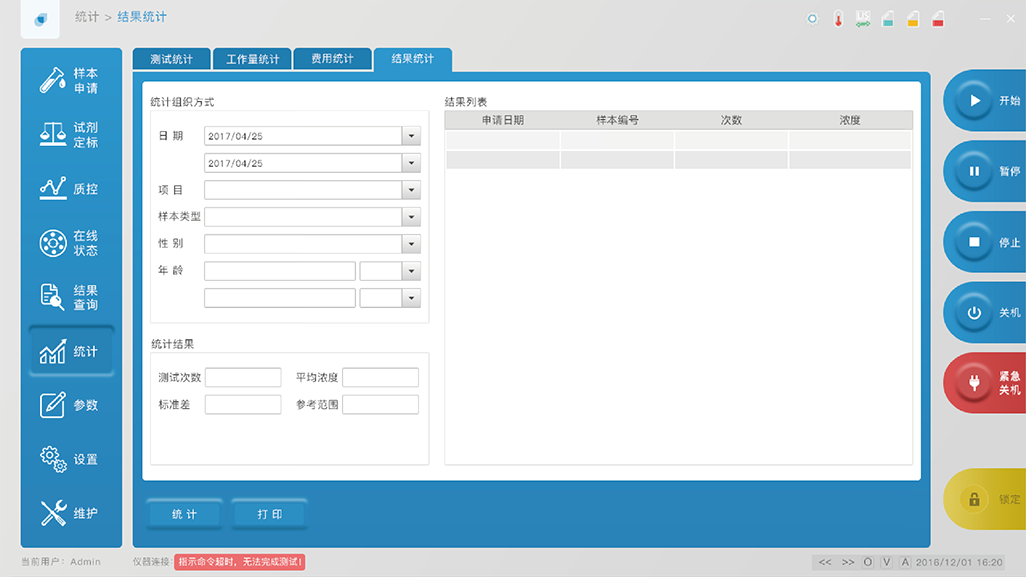Click the 平均浓度 average concentration field
The height and width of the screenshot is (577, 1026).
(x=380, y=378)
